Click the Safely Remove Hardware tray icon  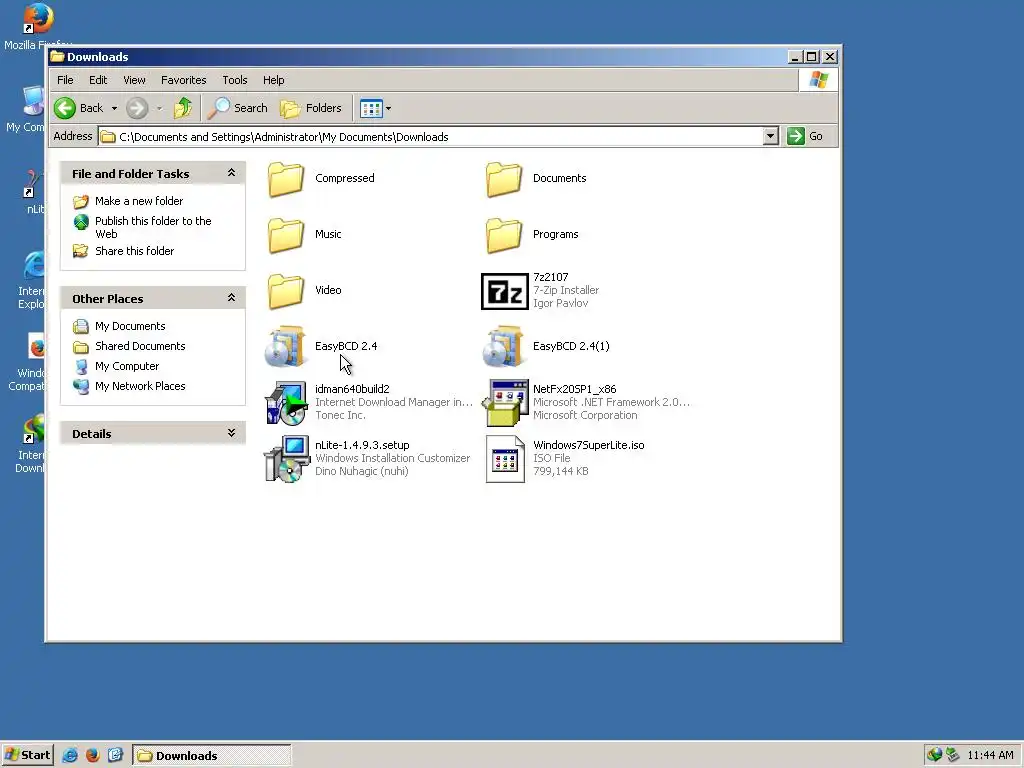(952, 755)
